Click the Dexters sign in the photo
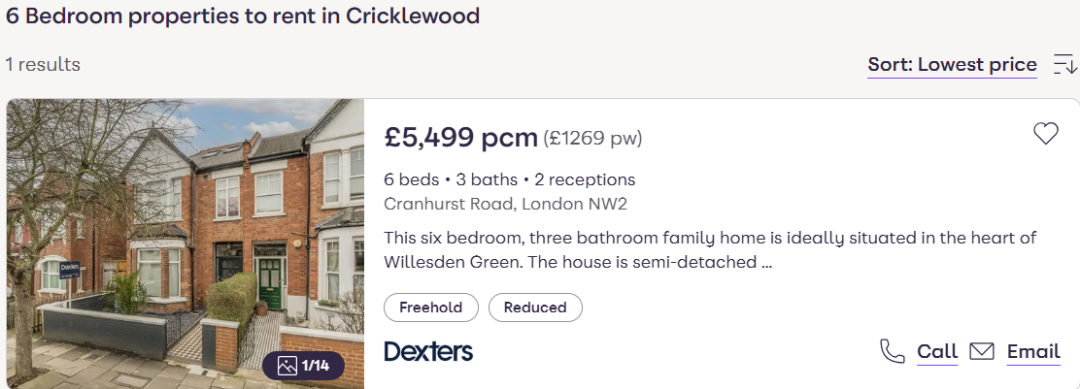Screen dimensions: 1080x389 70,268
